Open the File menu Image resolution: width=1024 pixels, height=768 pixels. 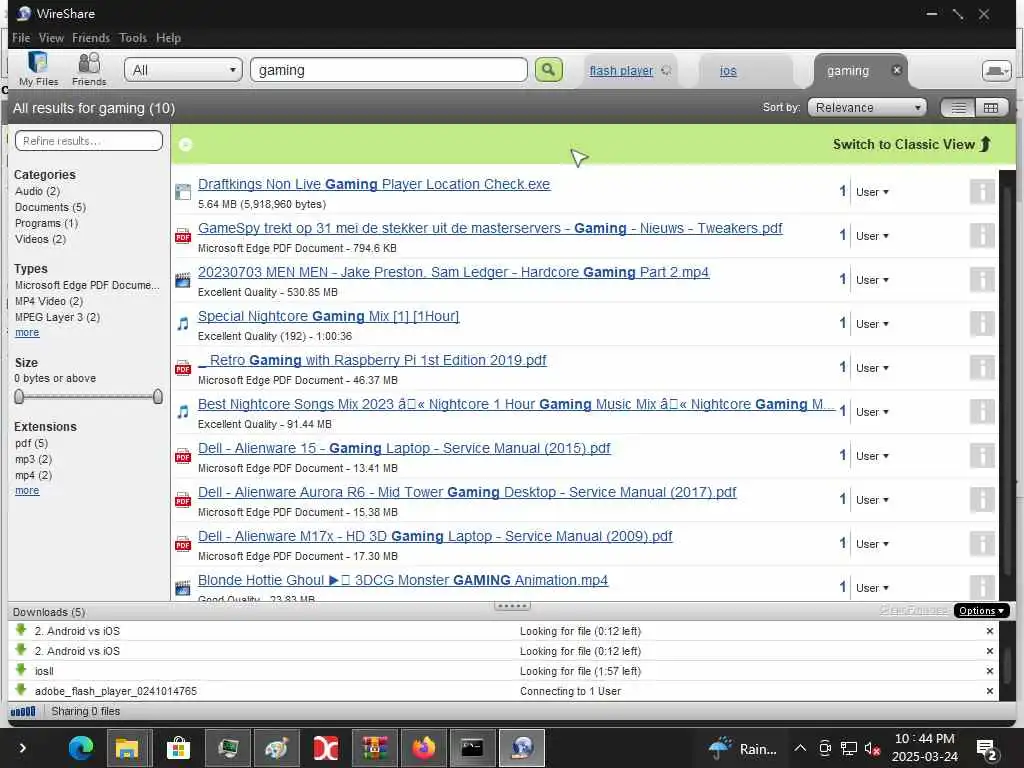(21, 38)
